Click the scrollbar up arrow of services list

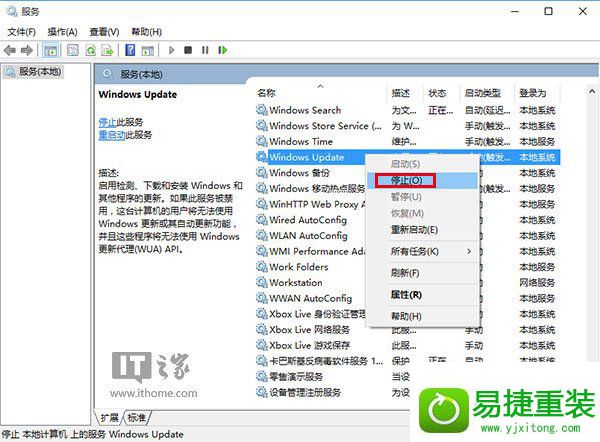tap(592, 91)
